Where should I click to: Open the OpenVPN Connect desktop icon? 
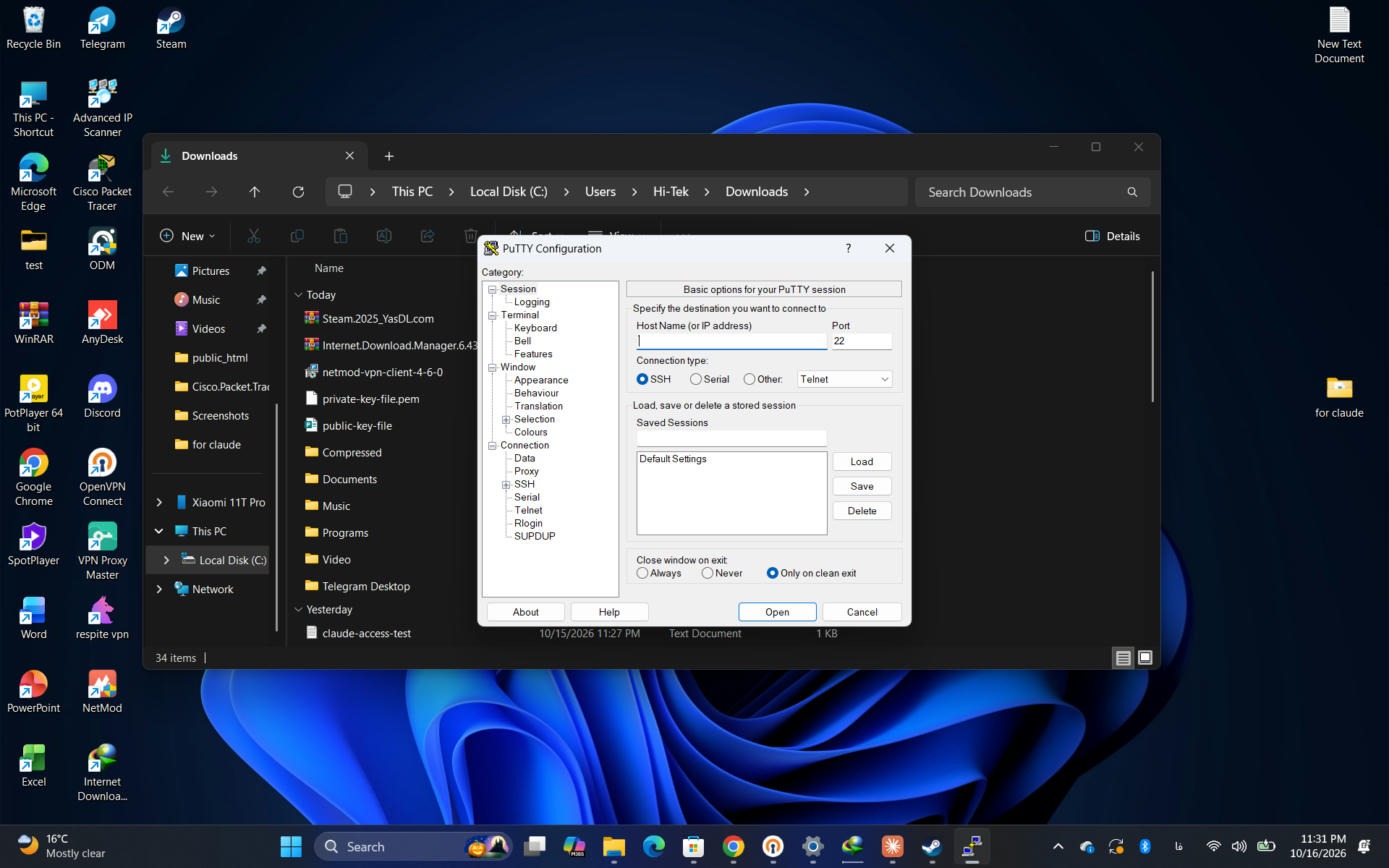point(102,478)
